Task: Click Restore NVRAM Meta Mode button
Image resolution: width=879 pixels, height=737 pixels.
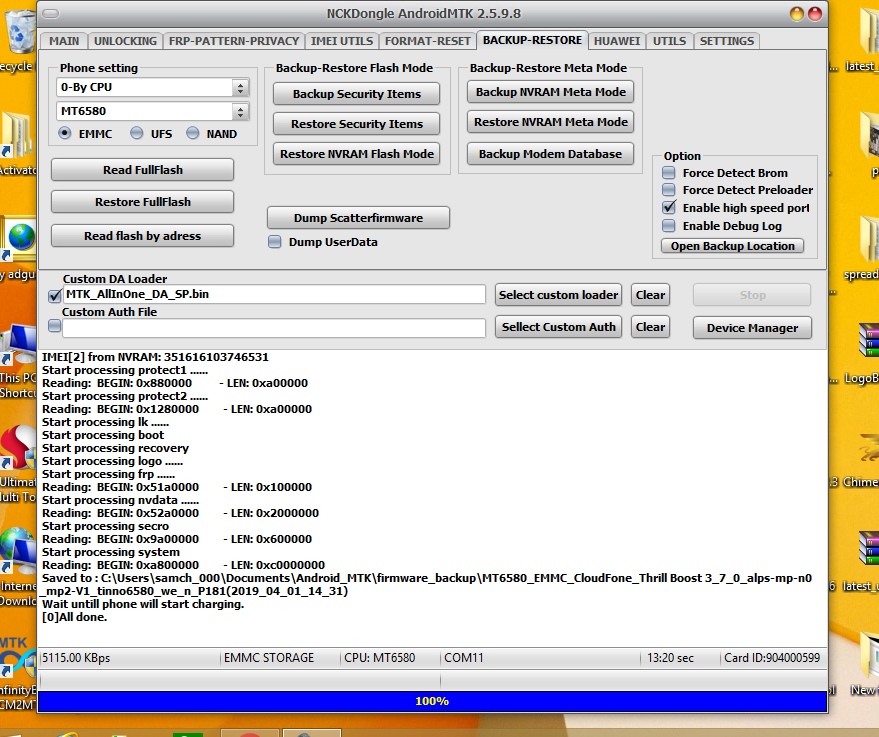Action: coord(550,122)
